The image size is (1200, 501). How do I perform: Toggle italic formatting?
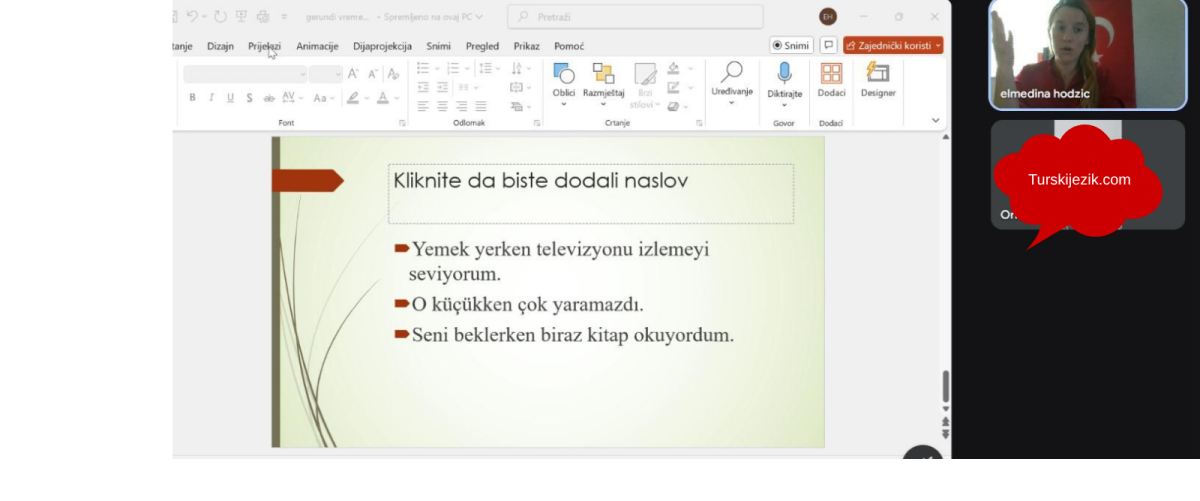pos(211,98)
